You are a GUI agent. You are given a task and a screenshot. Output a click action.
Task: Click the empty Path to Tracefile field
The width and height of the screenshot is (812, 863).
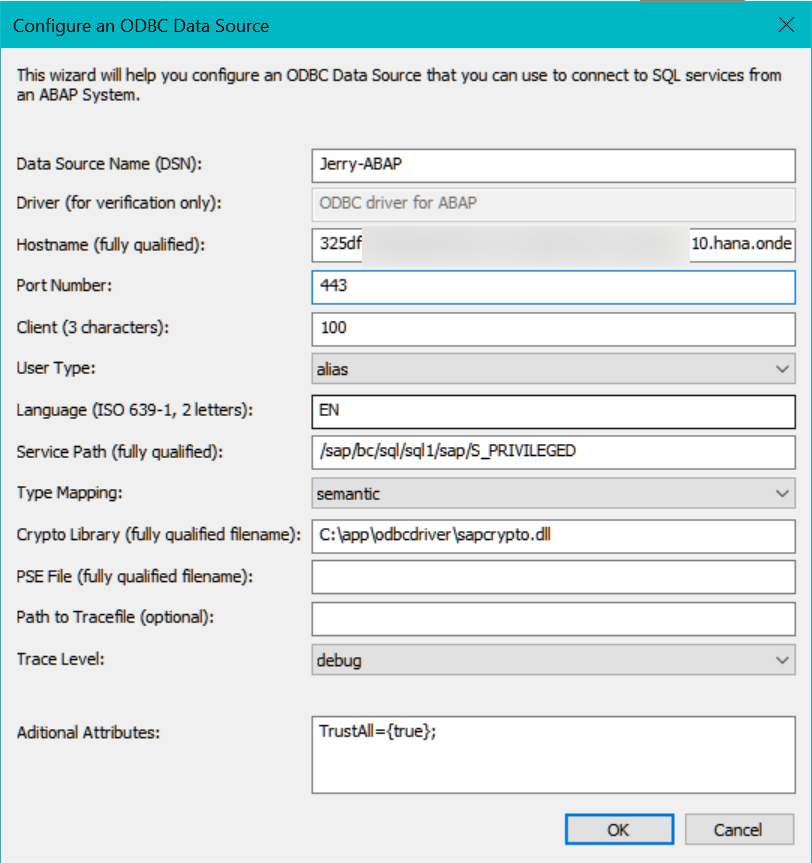click(553, 619)
